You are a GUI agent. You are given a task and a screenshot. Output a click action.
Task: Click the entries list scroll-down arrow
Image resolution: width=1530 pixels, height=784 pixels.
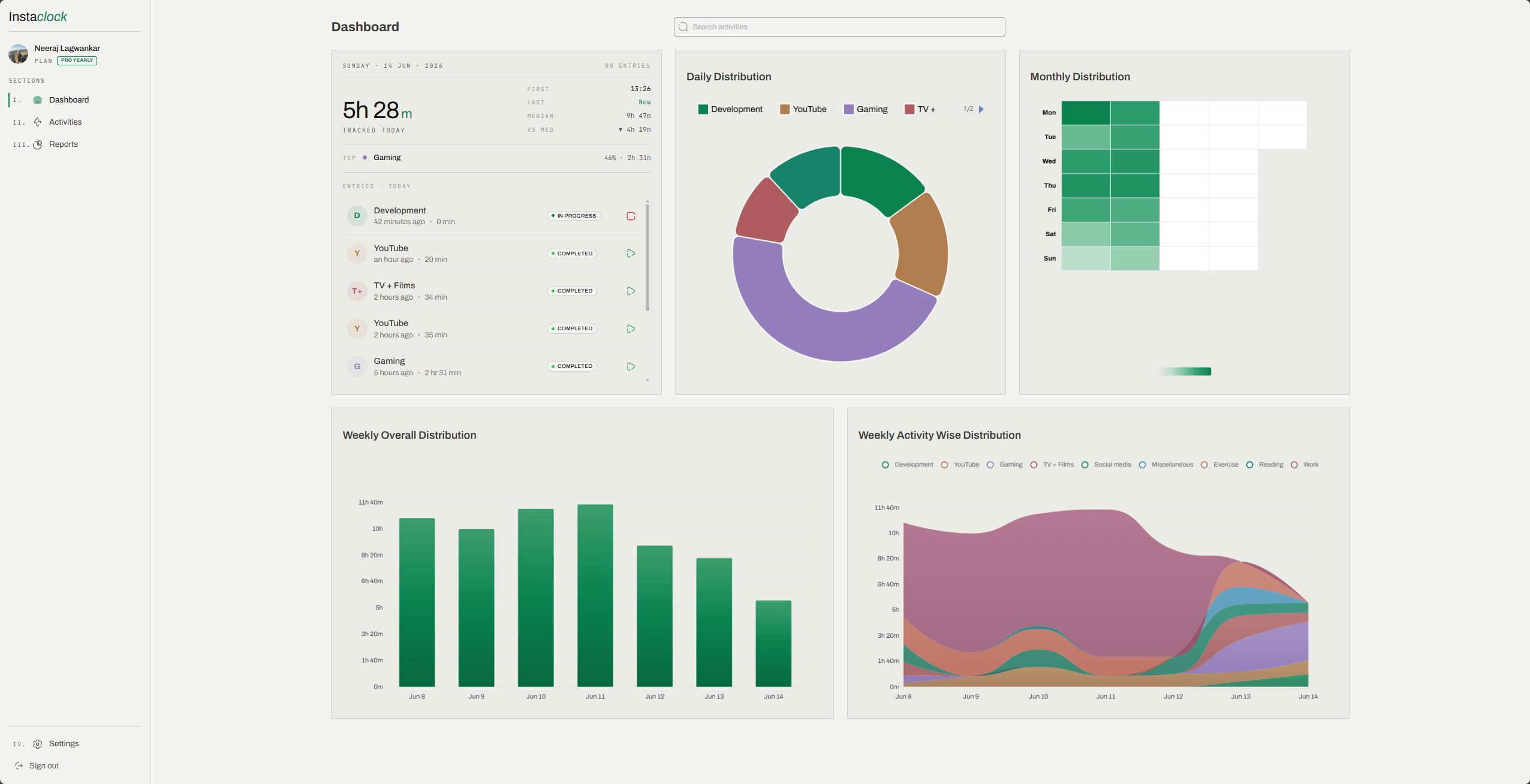click(647, 380)
